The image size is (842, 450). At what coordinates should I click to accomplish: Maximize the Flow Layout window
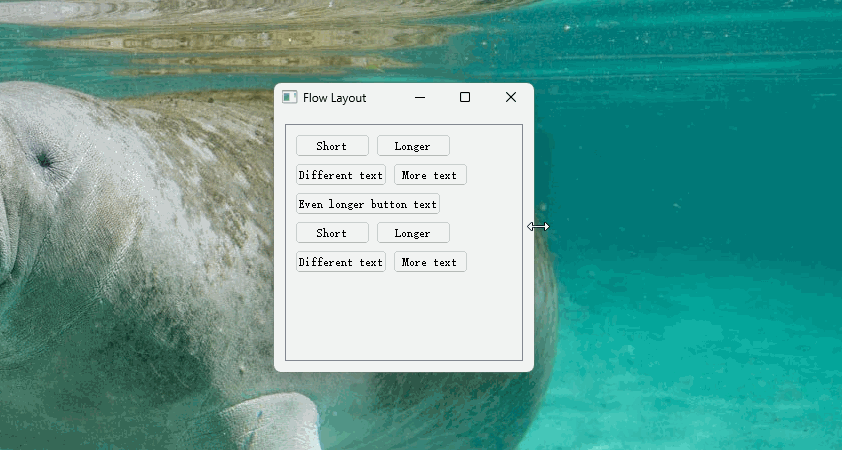465,97
